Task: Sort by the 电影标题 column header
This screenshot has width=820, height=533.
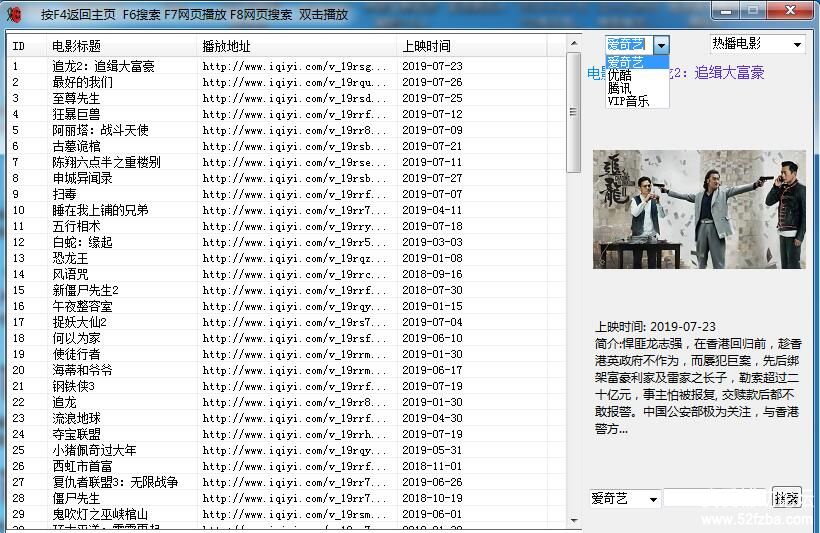Action: click(121, 46)
